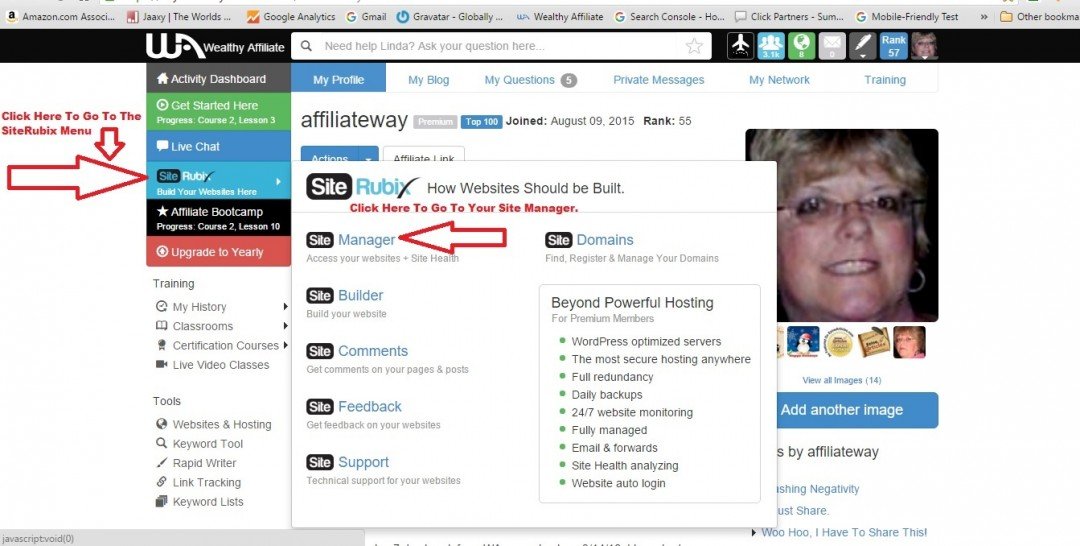Open Gmail bookmark
1080x546 pixels.
[x=366, y=17]
